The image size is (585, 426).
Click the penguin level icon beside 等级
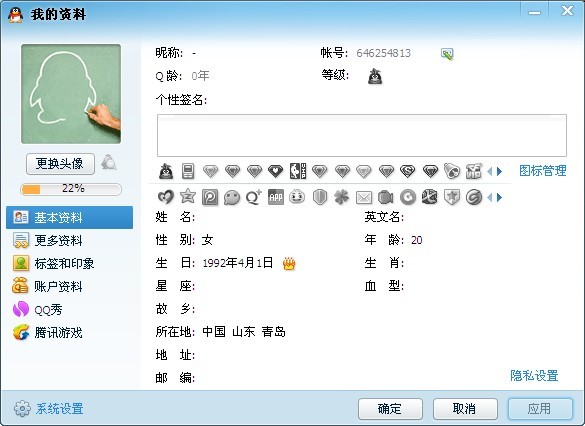pos(375,76)
